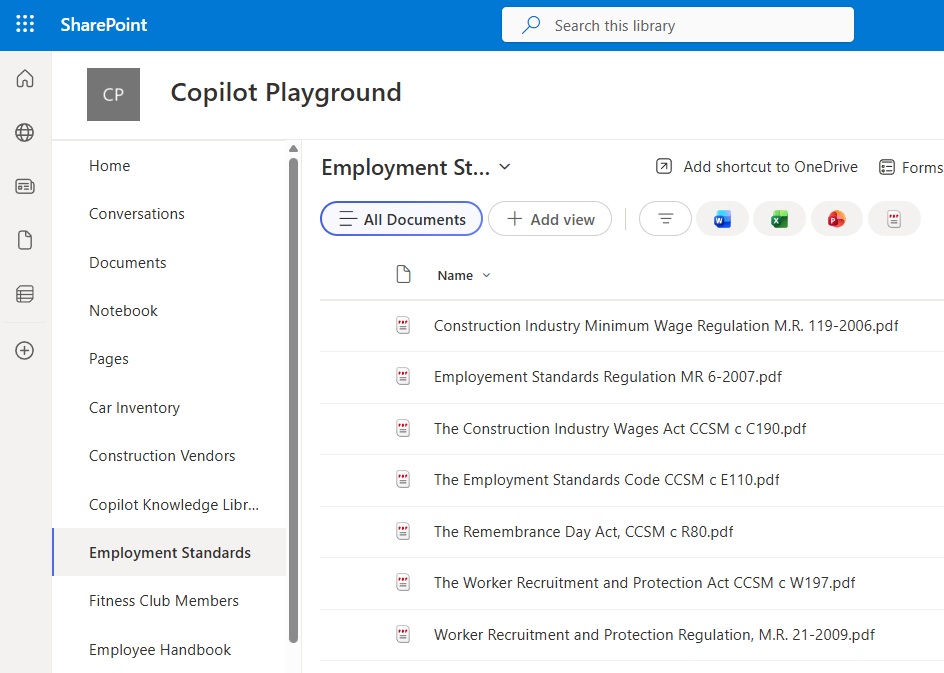Filter library by PowerPoint files
The width and height of the screenshot is (944, 673).
point(836,219)
